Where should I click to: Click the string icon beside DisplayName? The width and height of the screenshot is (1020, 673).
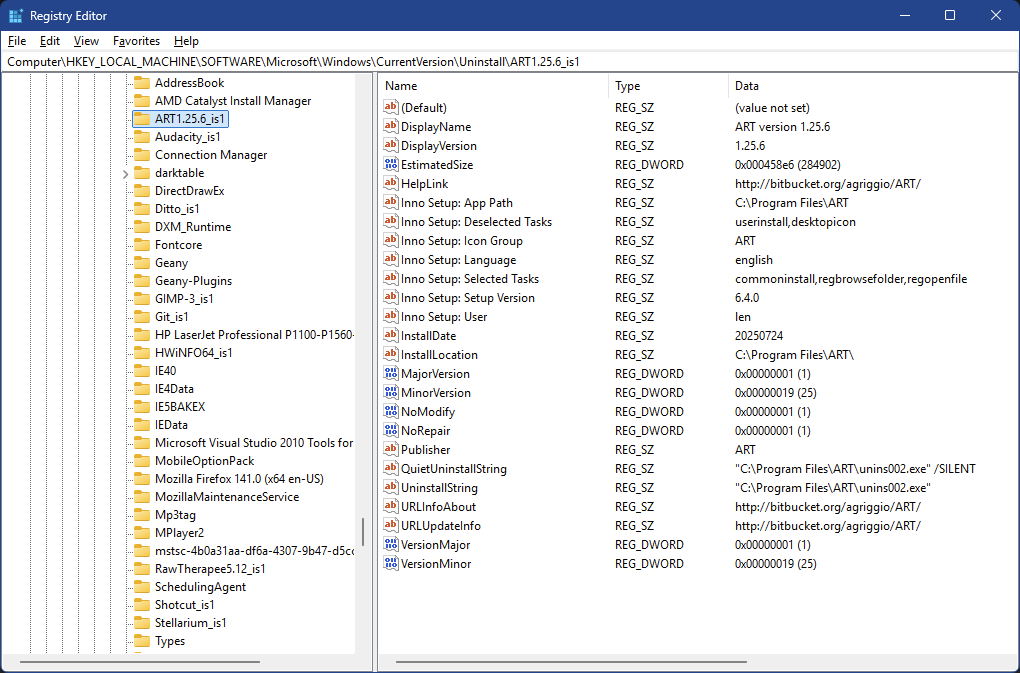point(392,127)
